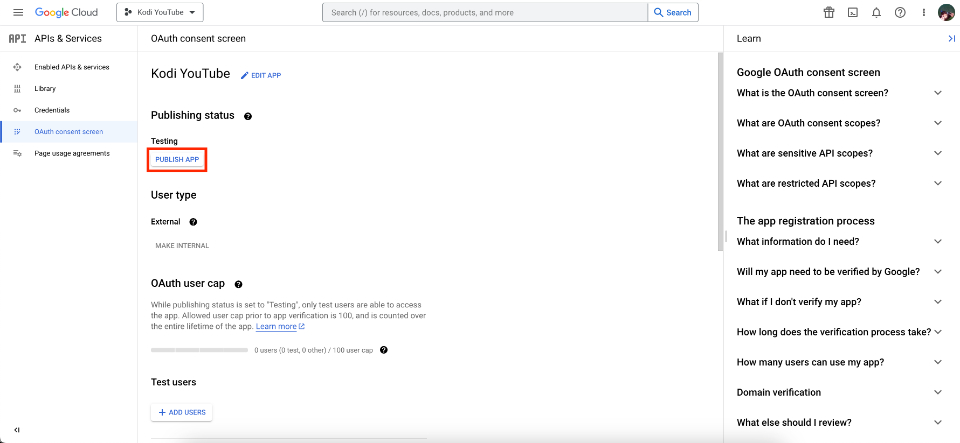Click the Test users heading
960x443 pixels.
(x=173, y=382)
